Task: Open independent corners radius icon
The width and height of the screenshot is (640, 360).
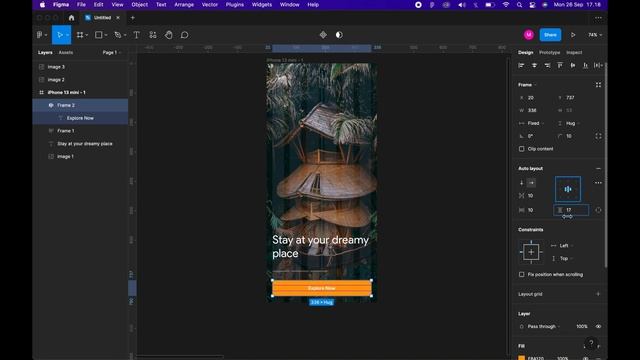Action: (x=598, y=136)
